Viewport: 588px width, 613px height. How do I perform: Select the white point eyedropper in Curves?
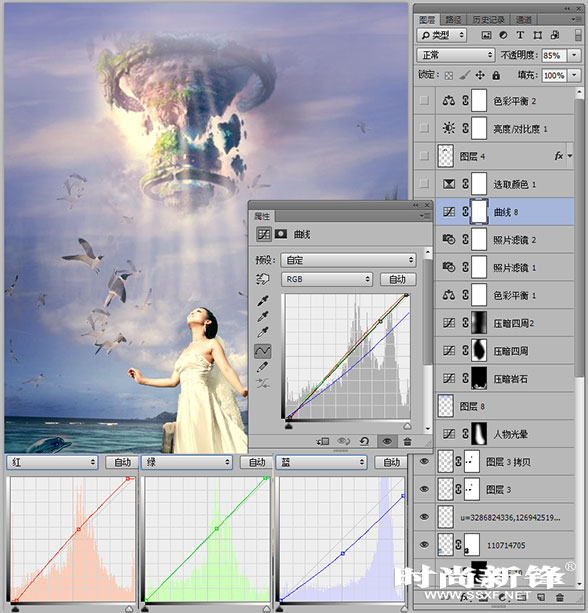tap(263, 332)
